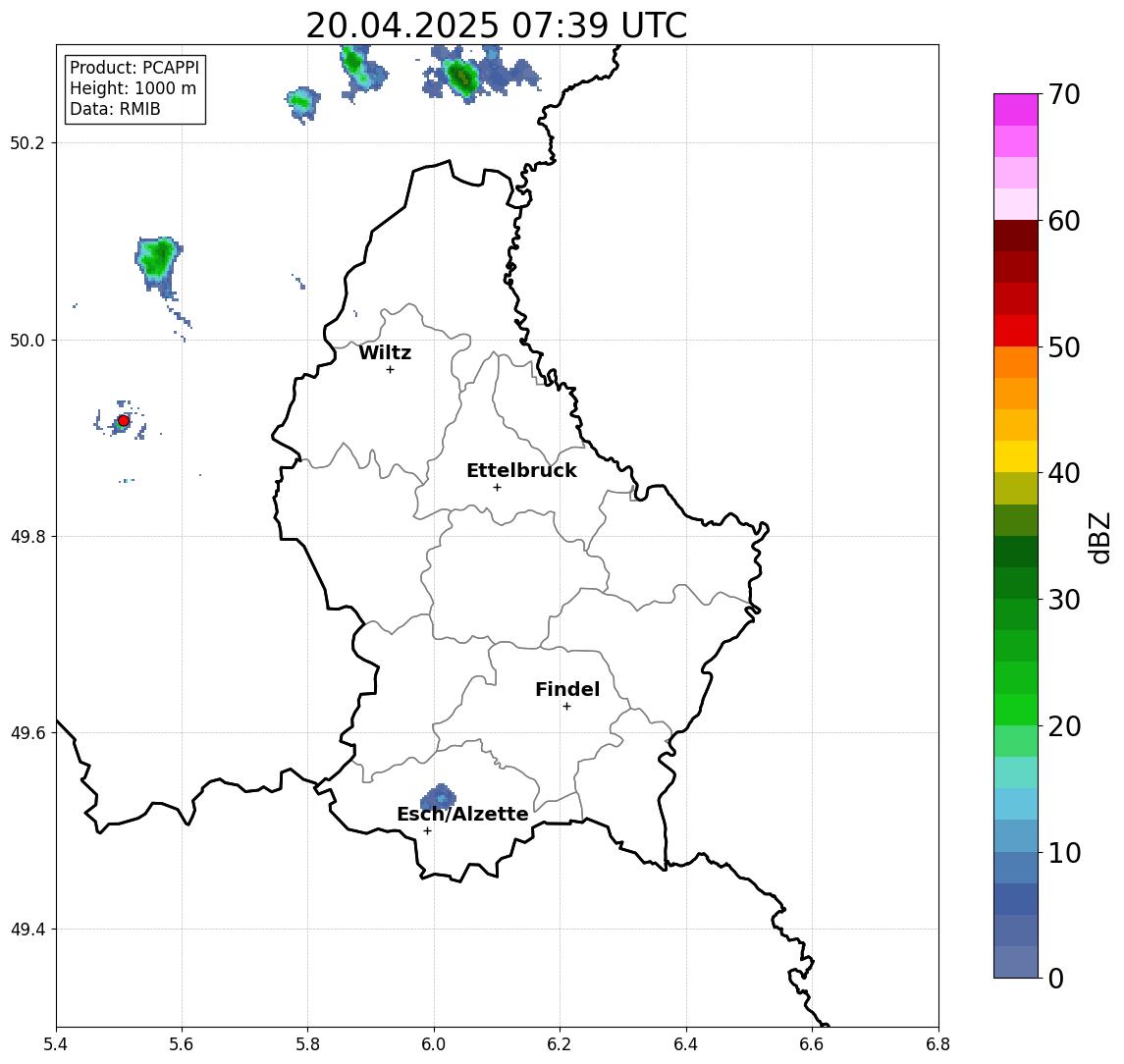The height and width of the screenshot is (1064, 1124).
Task: Click the x-axis label 5.4
Action: pos(56,1044)
